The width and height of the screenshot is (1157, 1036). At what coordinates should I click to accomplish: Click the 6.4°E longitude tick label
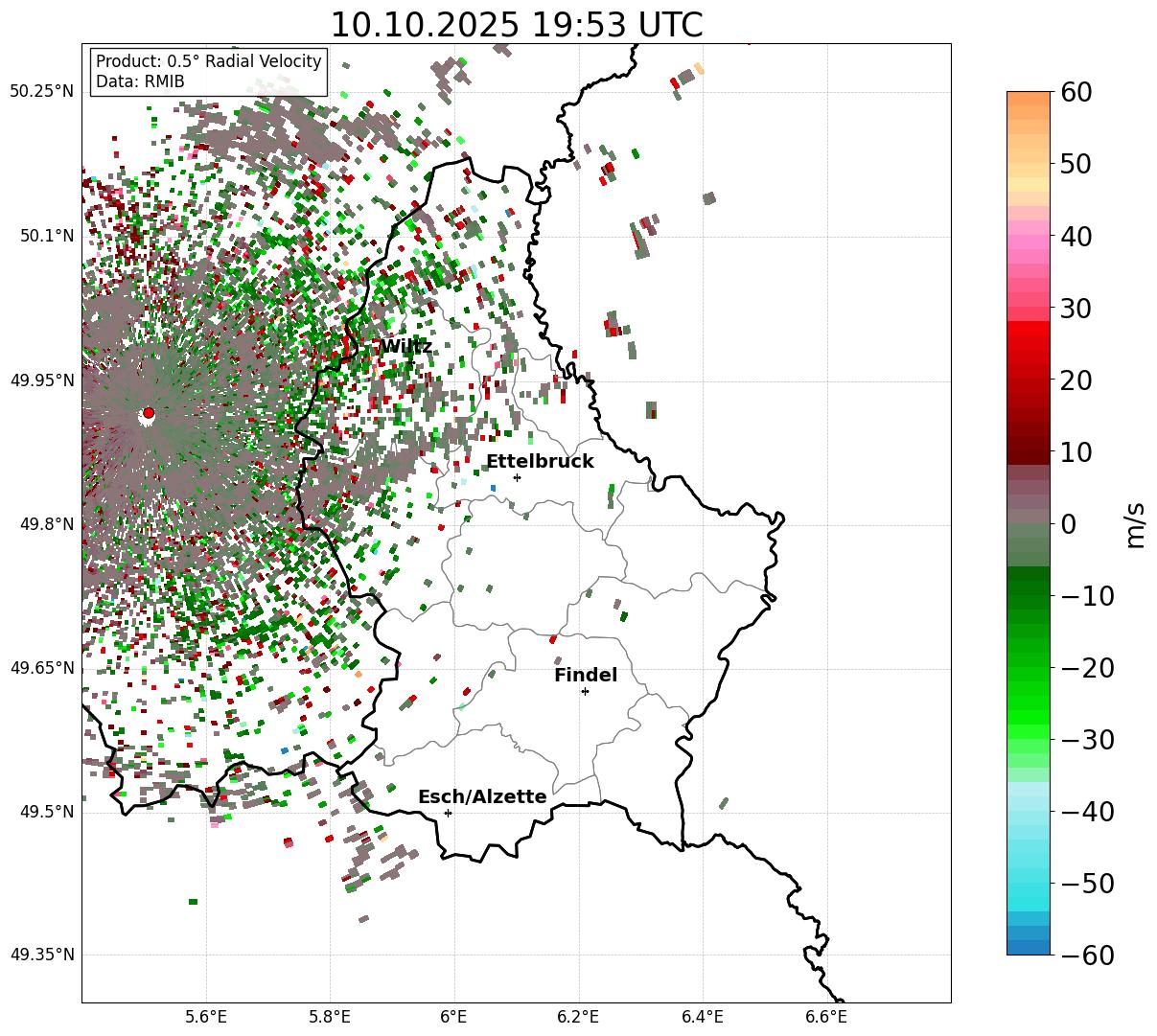pos(703,1018)
